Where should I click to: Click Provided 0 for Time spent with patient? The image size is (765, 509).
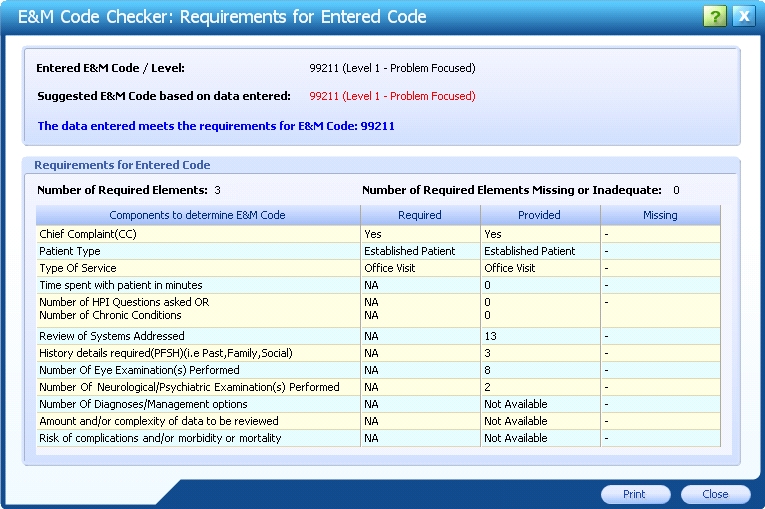487,285
